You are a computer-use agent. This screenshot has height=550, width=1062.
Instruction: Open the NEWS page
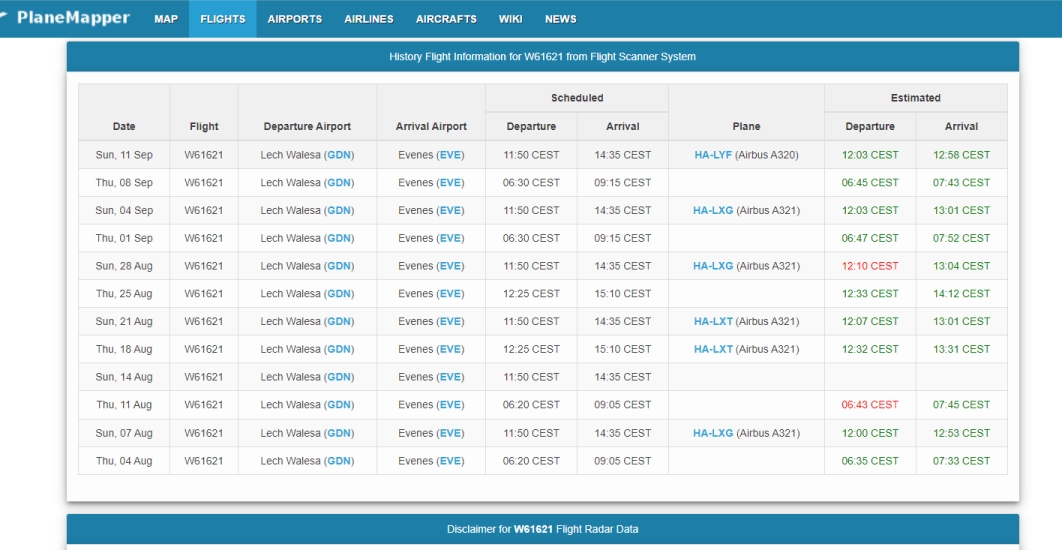[561, 19]
